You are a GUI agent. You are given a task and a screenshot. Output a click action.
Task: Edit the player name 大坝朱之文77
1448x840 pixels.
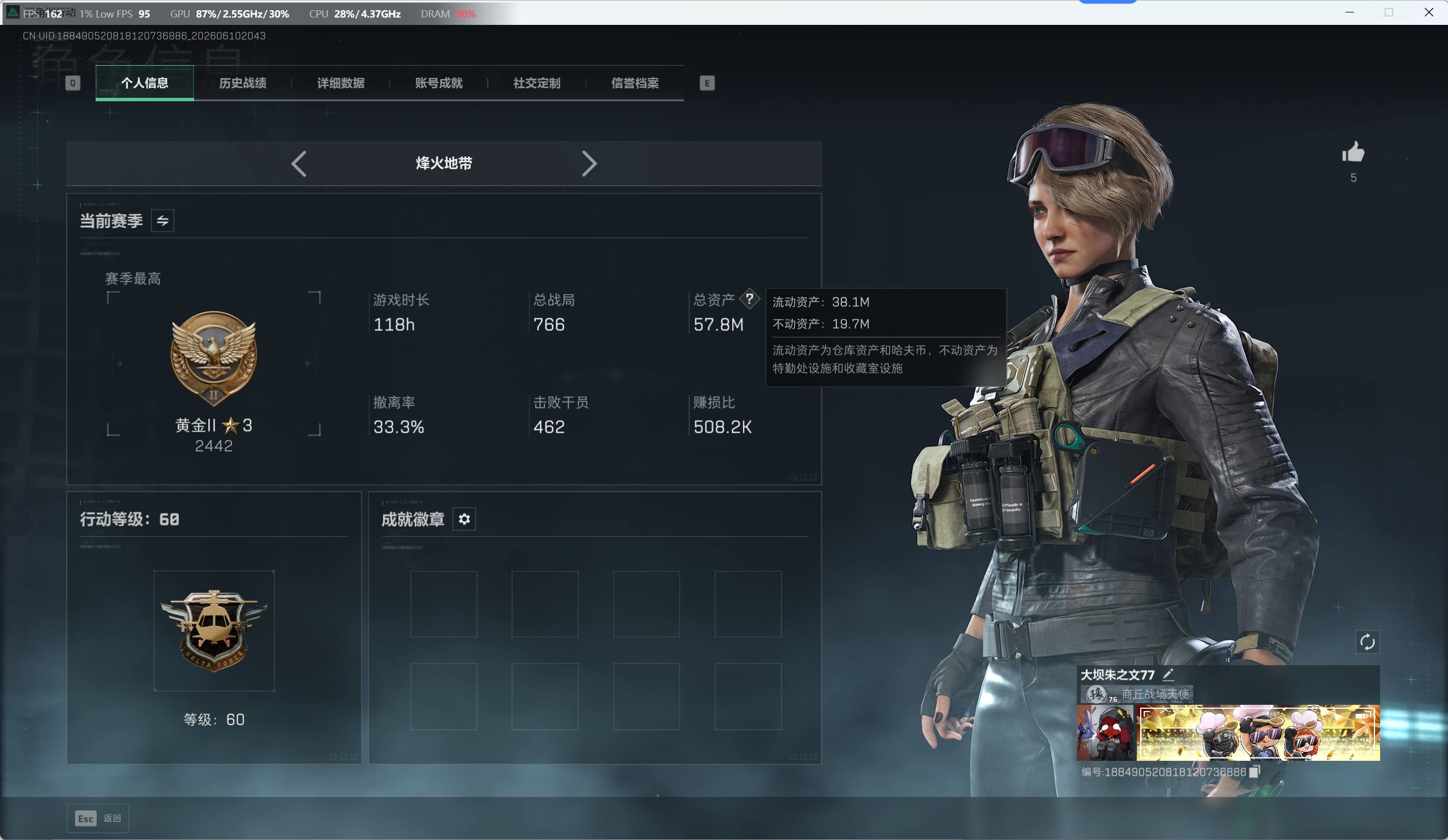pyautogui.click(x=1168, y=674)
